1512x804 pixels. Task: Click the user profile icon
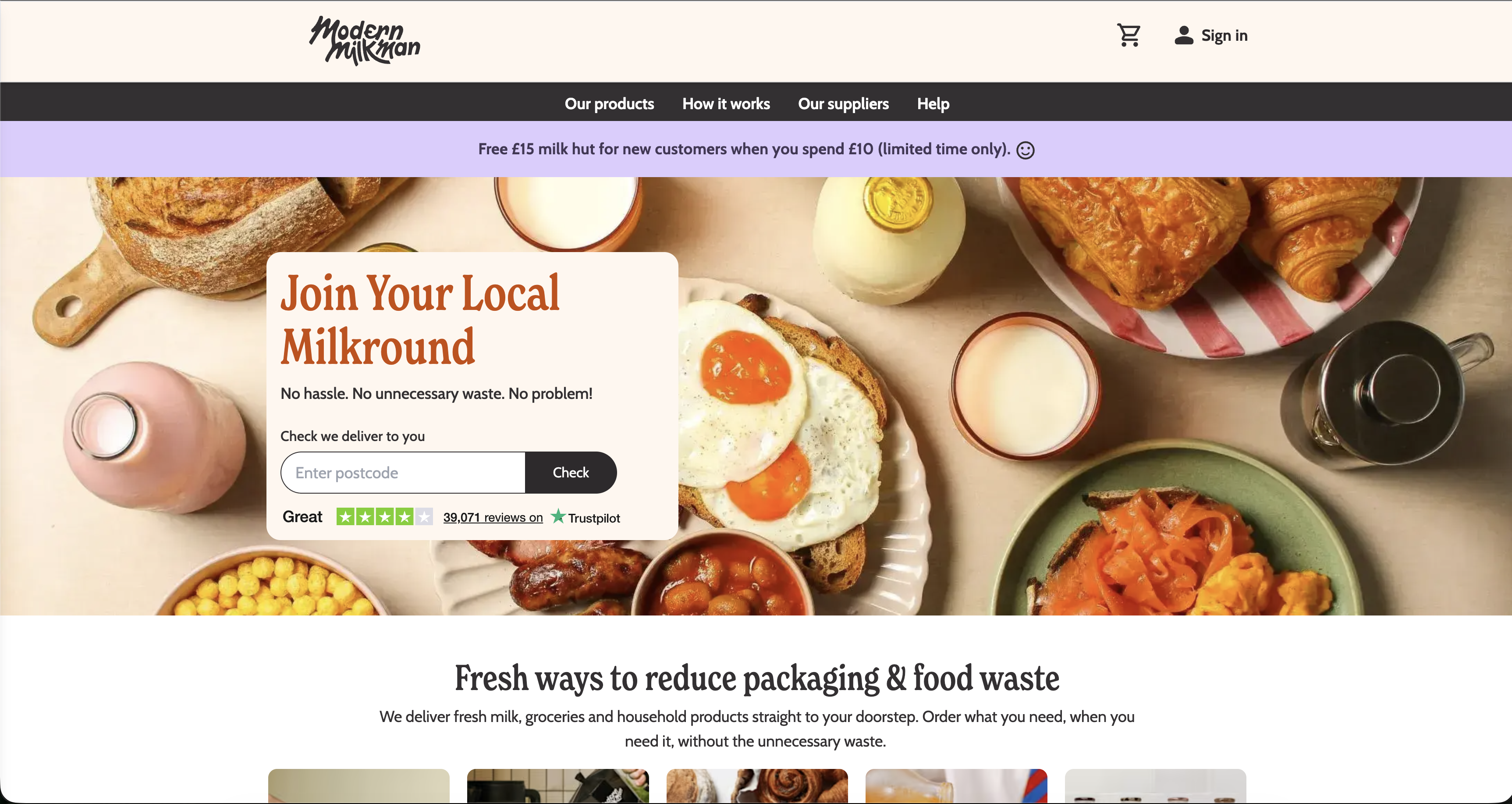pos(1183,35)
